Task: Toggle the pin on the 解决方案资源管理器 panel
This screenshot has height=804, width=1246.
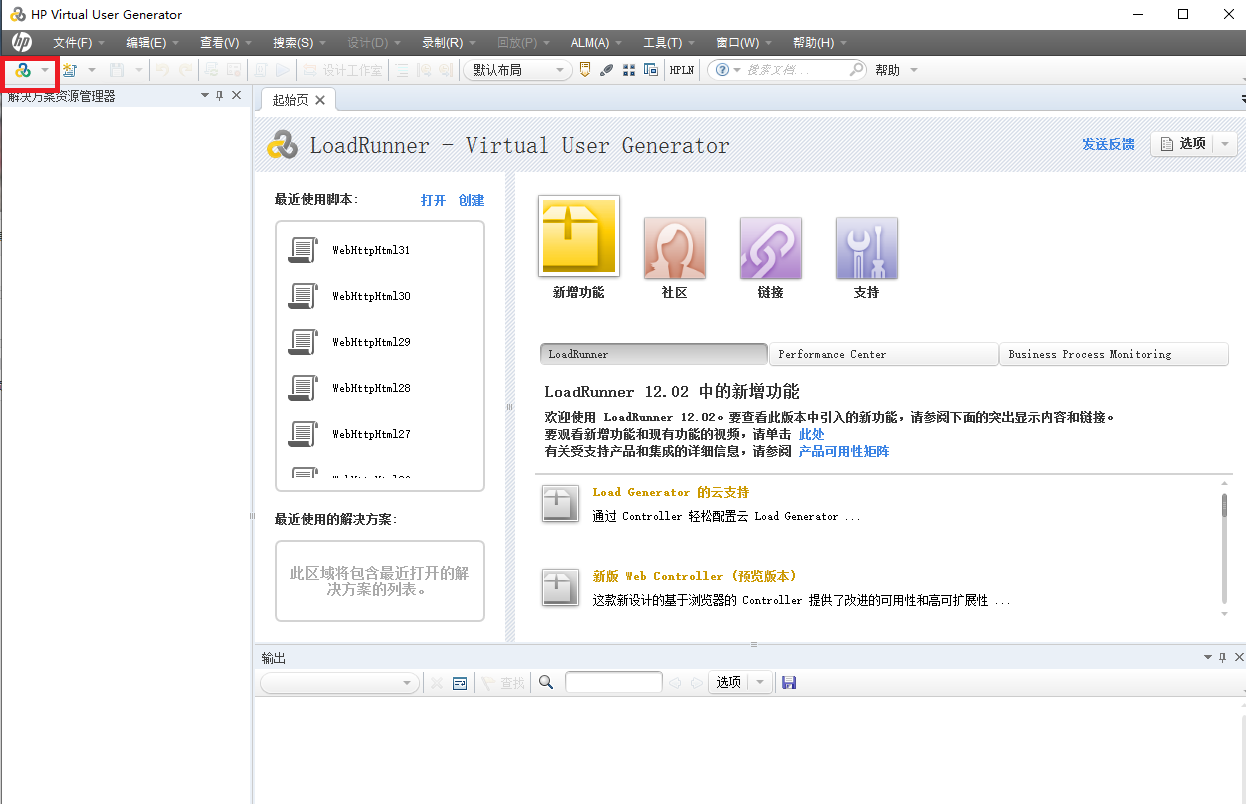Action: (219, 95)
